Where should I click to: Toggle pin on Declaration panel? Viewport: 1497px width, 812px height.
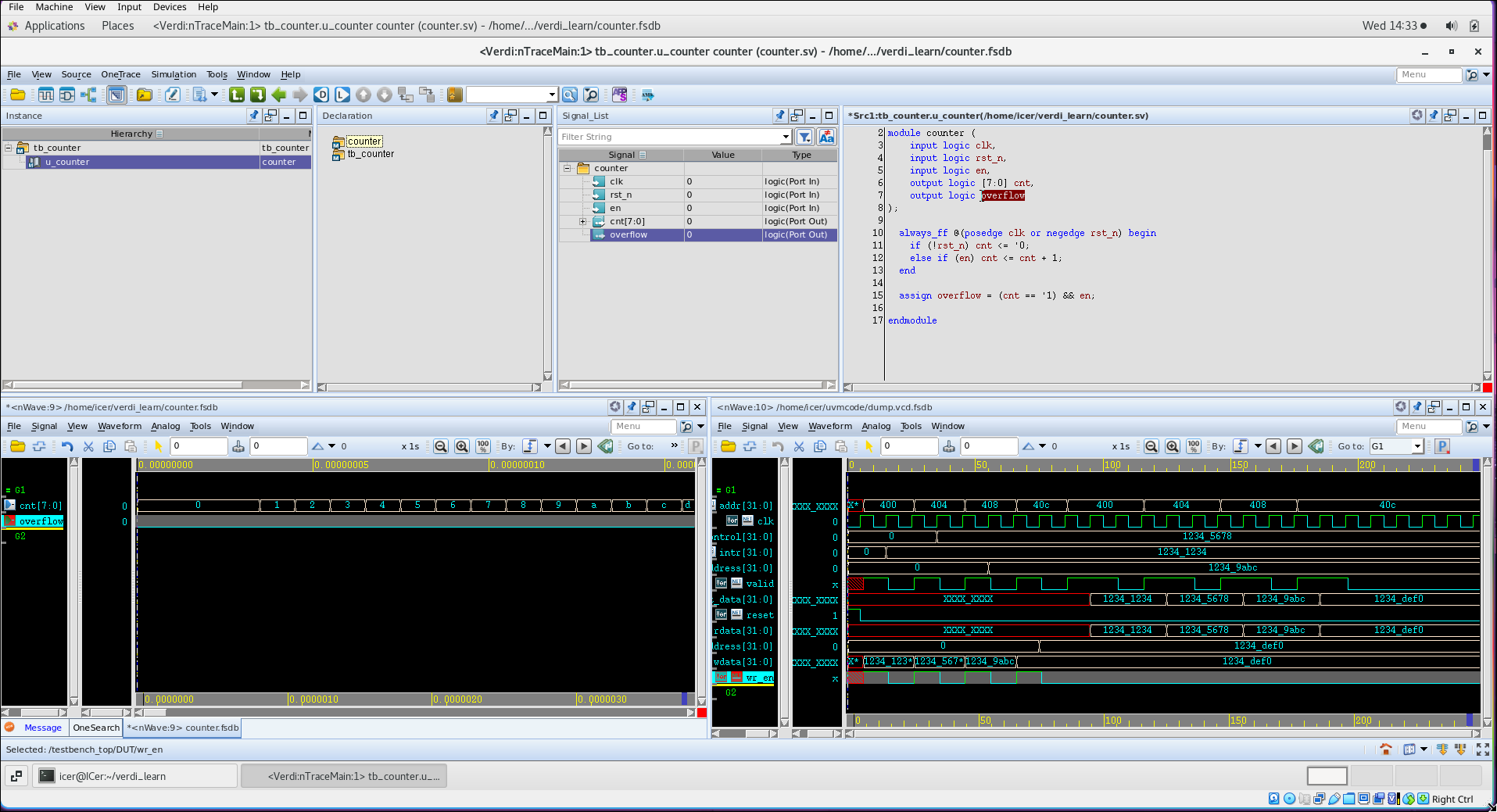pyautogui.click(x=494, y=116)
